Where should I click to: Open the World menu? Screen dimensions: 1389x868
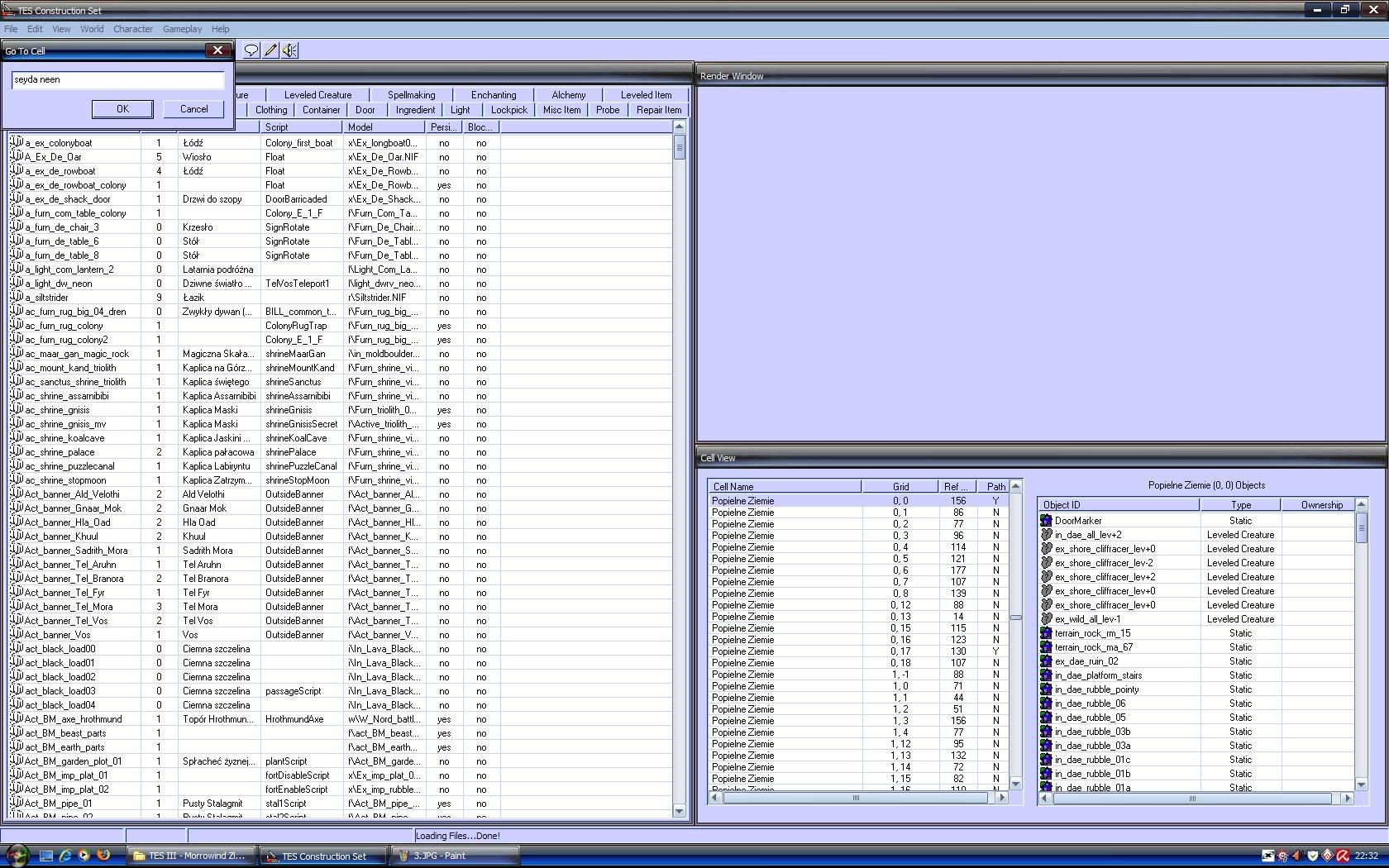(x=92, y=29)
